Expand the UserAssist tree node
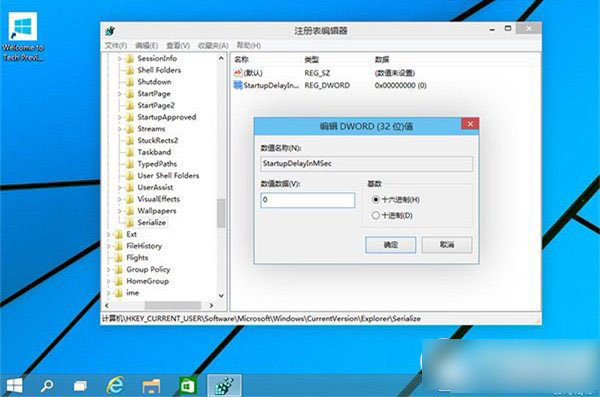Screen dimensions: 600x397 [119, 188]
